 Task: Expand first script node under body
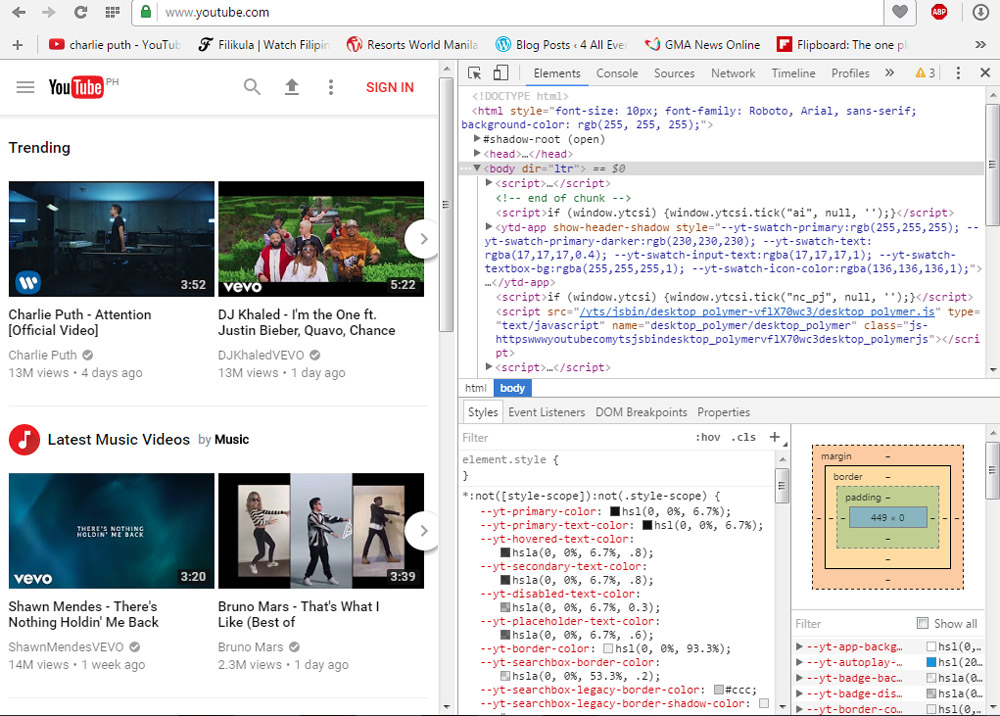point(489,182)
